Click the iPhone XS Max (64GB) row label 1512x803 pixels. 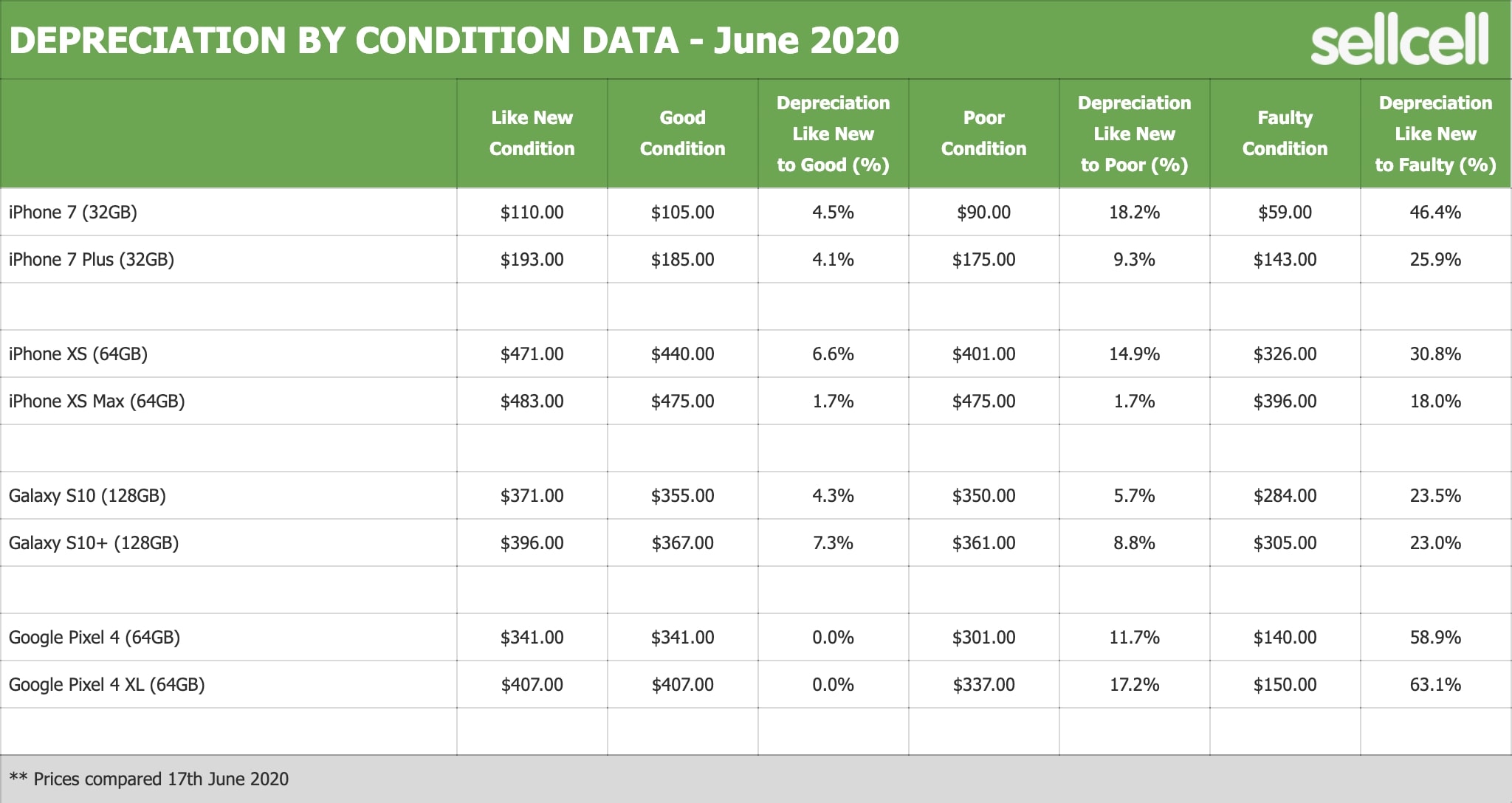tap(97, 401)
